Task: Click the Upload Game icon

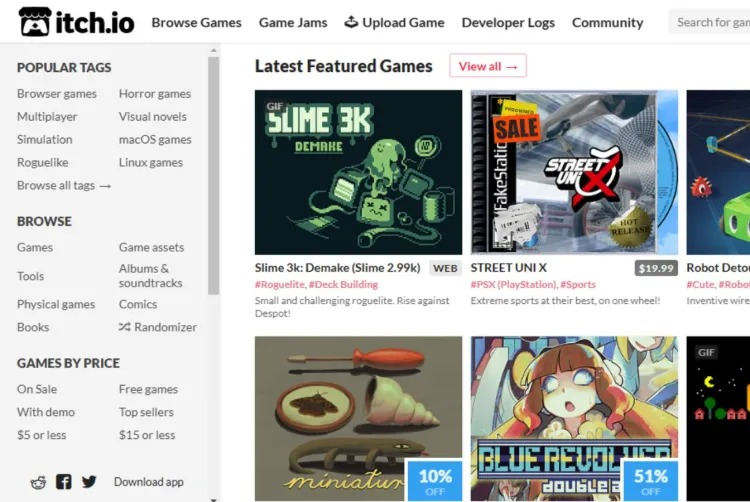Action: (351, 22)
